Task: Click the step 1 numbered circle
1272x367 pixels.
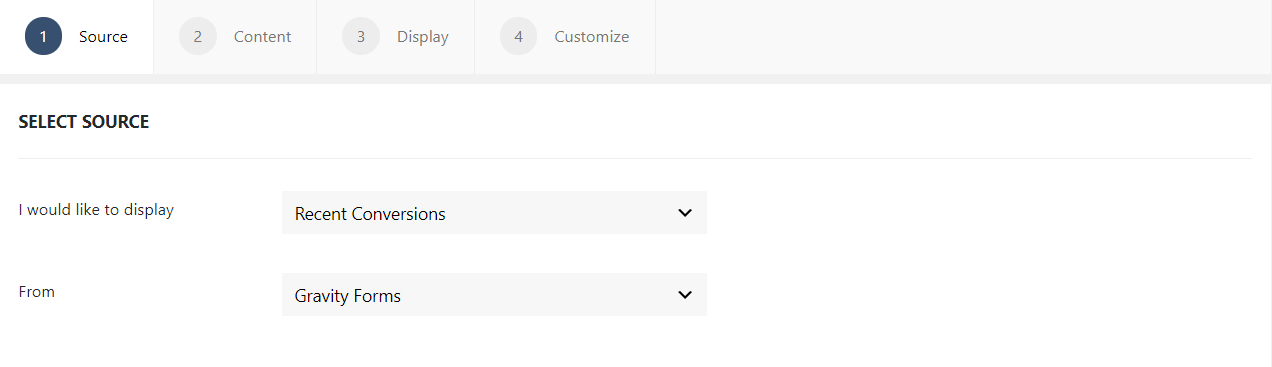Action: coord(44,37)
